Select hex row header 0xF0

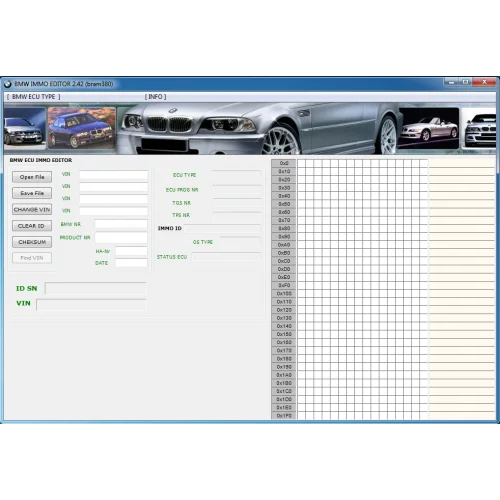[x=284, y=285]
